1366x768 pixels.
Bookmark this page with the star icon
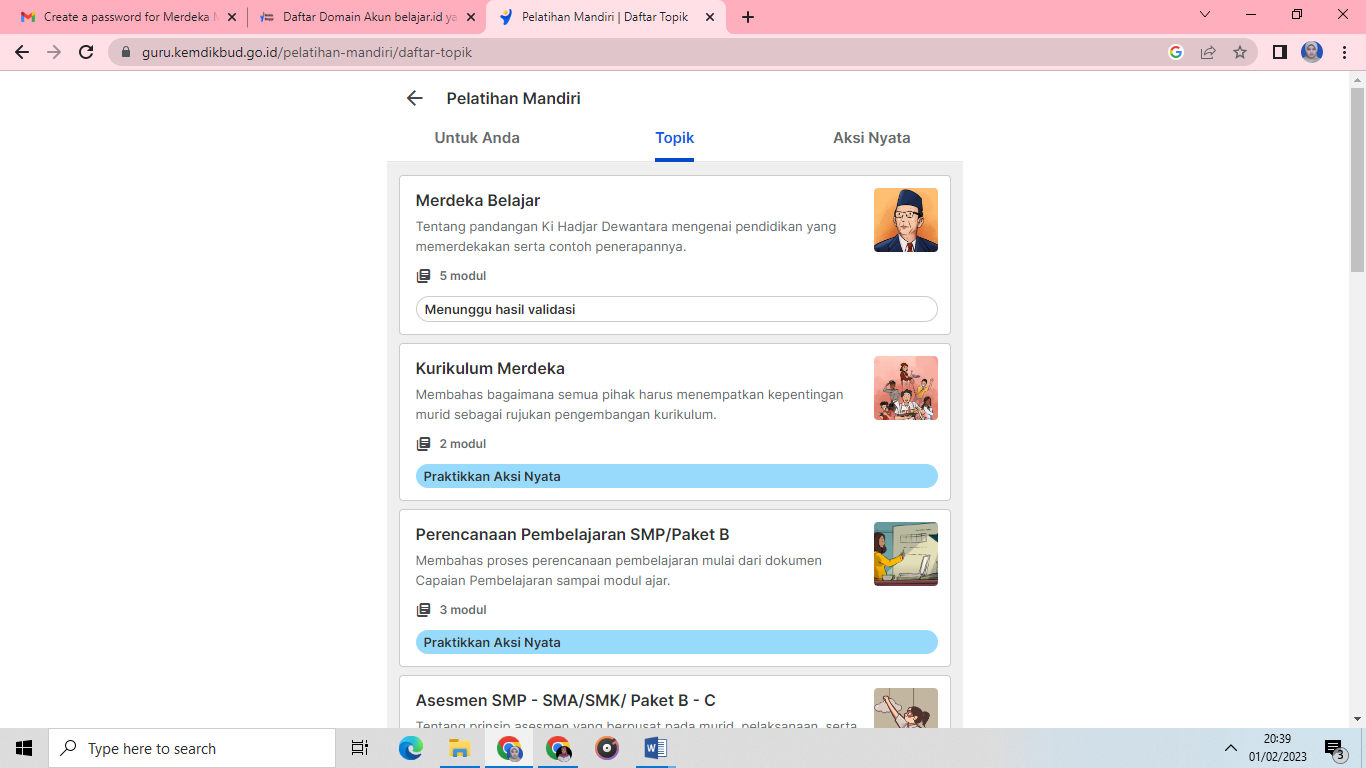[1240, 52]
